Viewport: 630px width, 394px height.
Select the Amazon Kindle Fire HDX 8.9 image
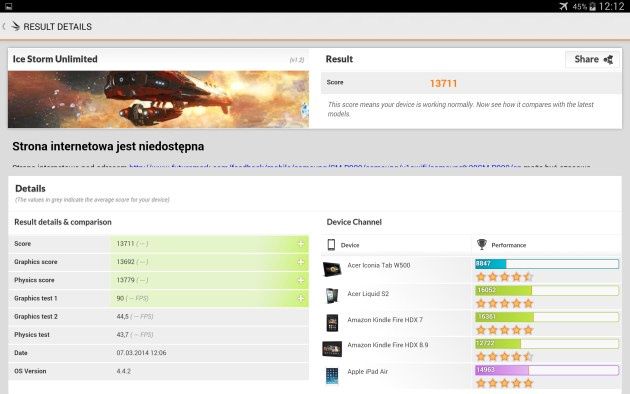pos(332,349)
